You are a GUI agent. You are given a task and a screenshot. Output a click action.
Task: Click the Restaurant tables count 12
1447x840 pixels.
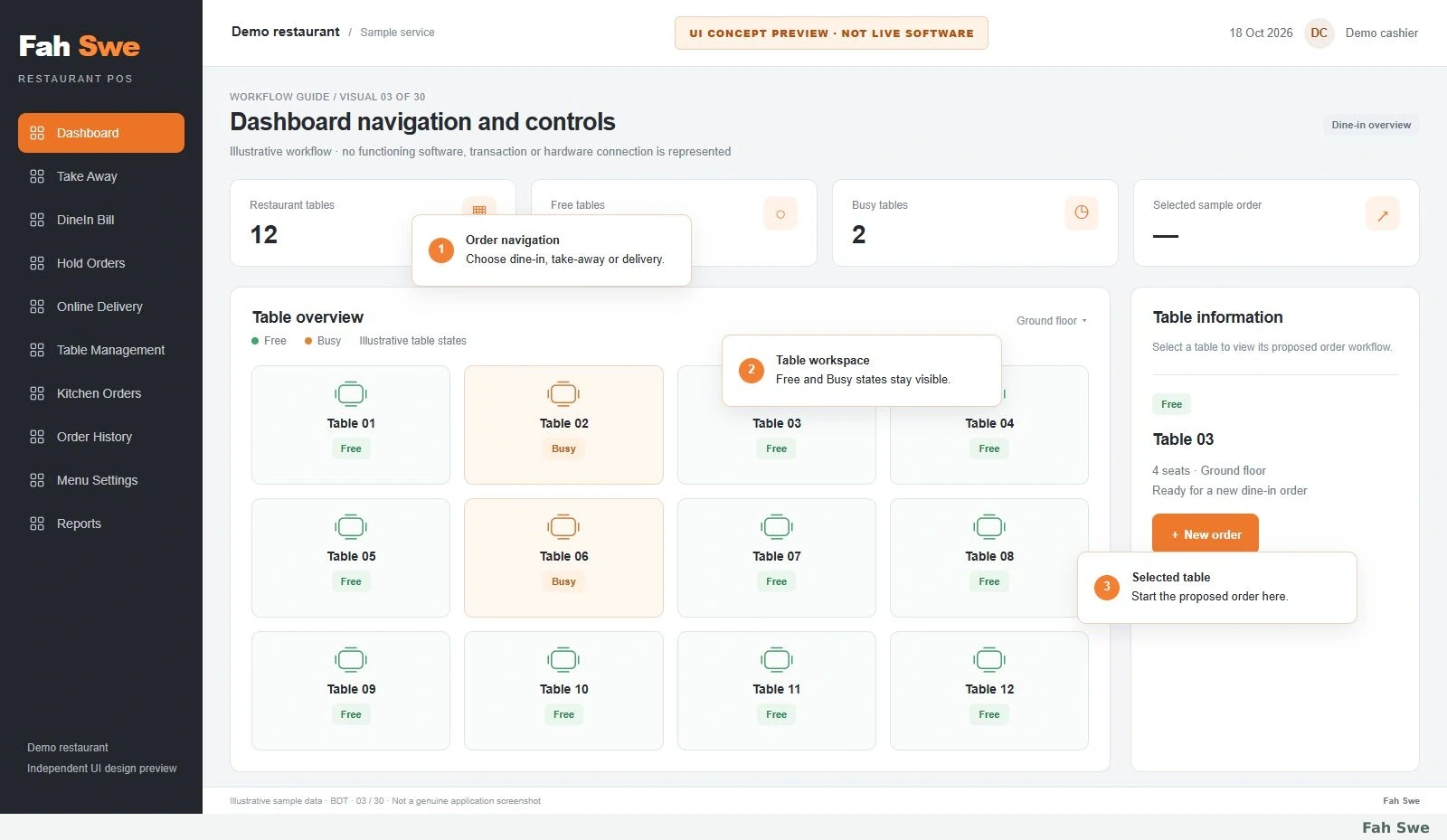pyautogui.click(x=264, y=235)
